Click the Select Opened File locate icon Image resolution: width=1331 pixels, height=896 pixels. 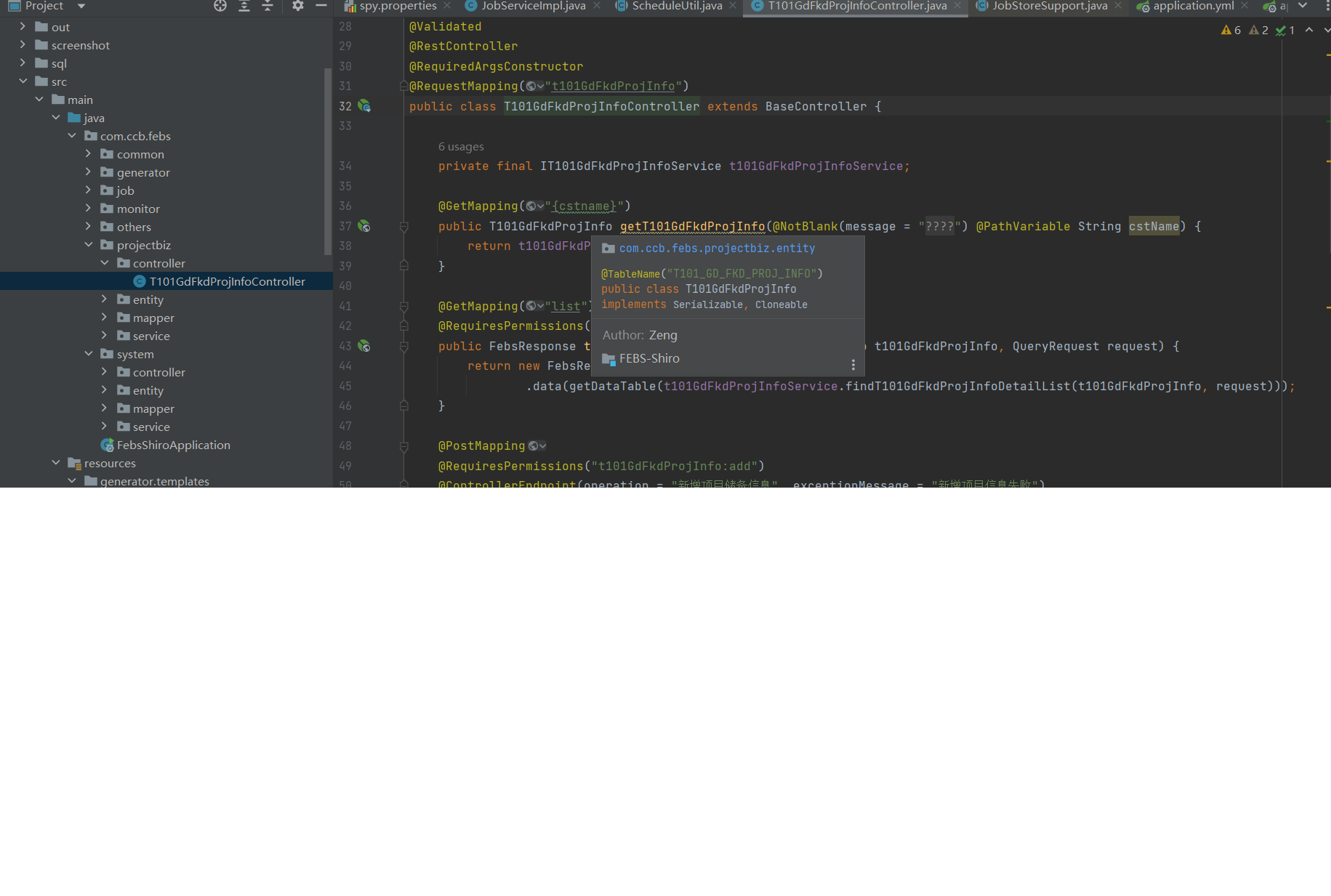(x=220, y=6)
